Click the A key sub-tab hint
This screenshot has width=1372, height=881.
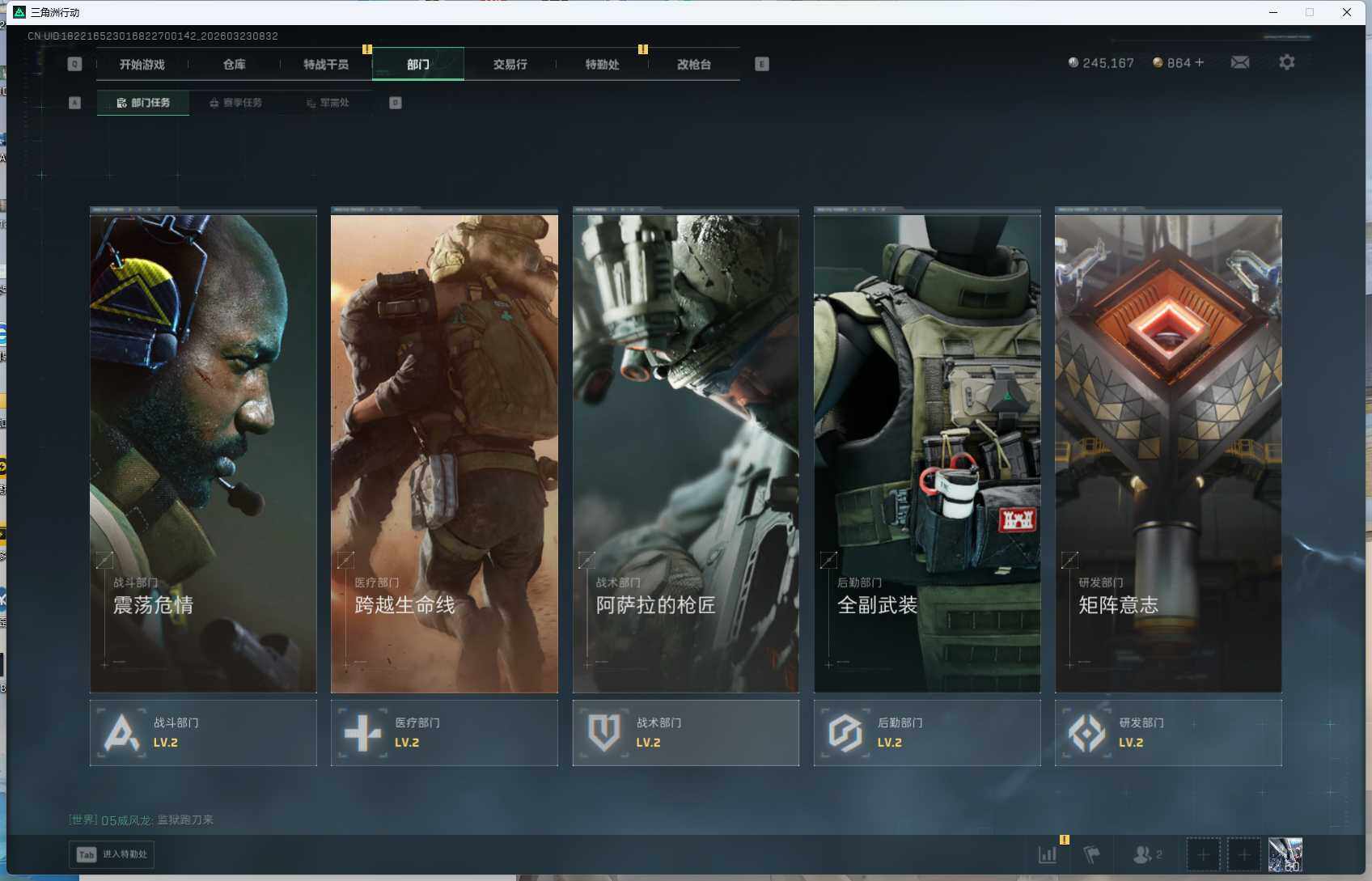point(74,103)
